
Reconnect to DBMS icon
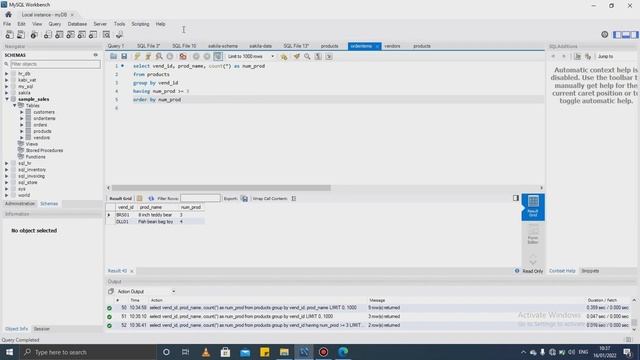point(119,35)
